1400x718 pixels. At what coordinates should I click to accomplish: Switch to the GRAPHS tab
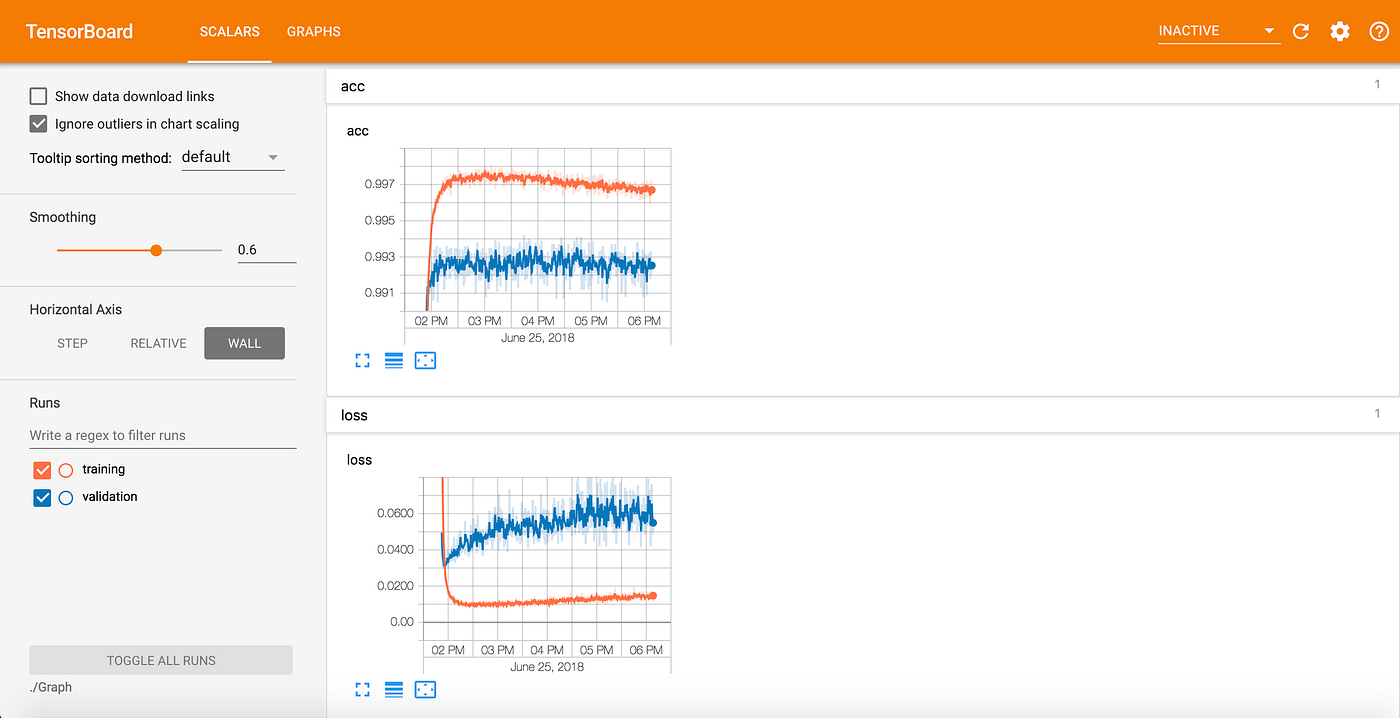coord(313,31)
